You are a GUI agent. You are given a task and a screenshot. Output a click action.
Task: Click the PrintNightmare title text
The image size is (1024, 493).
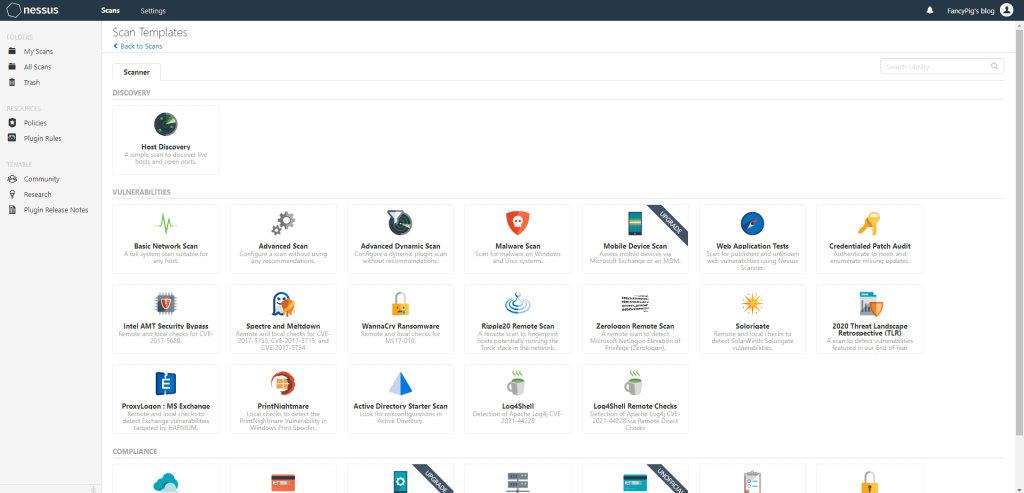click(x=283, y=406)
